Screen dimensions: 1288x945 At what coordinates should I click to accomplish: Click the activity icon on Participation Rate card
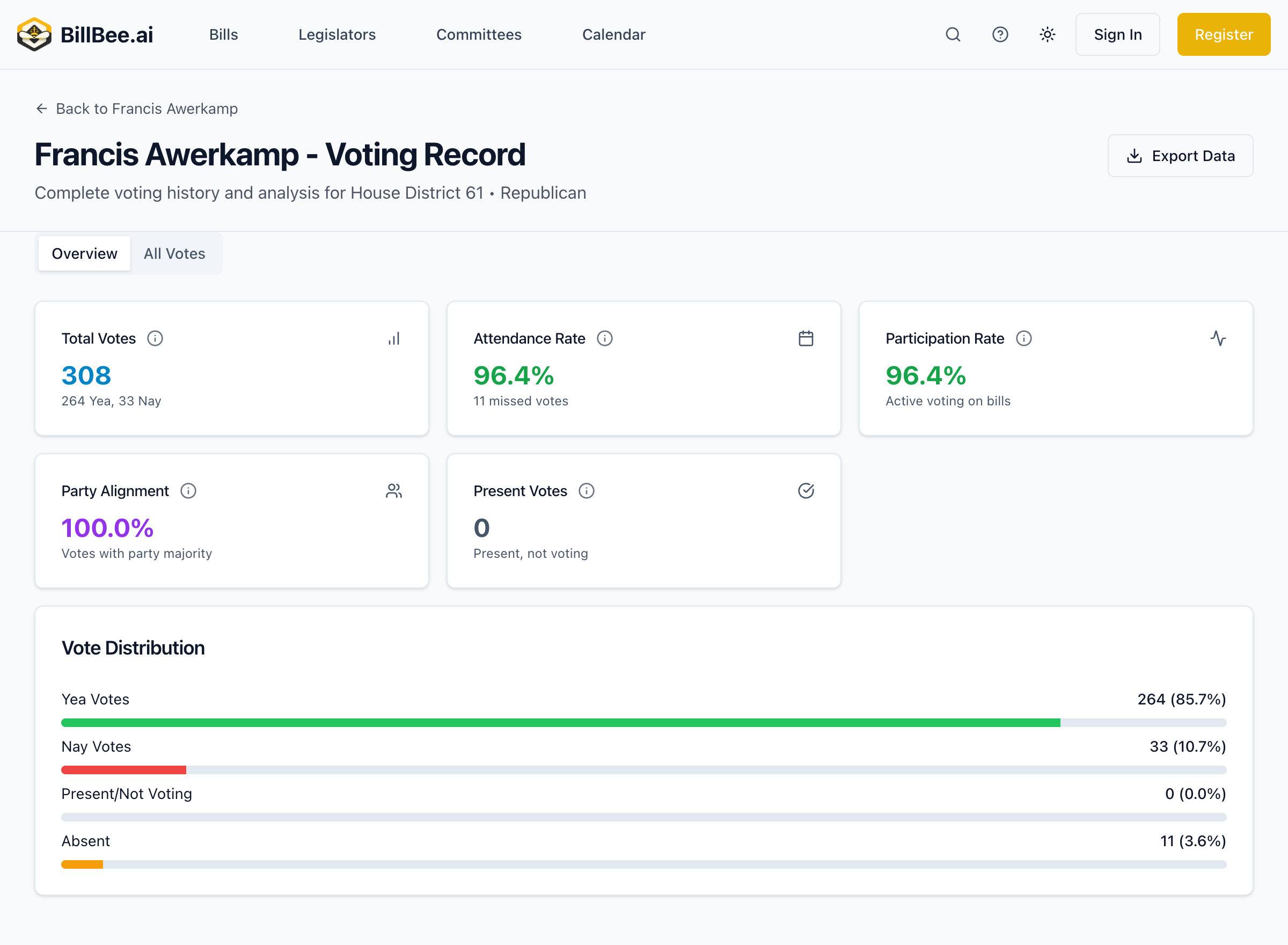point(1218,338)
